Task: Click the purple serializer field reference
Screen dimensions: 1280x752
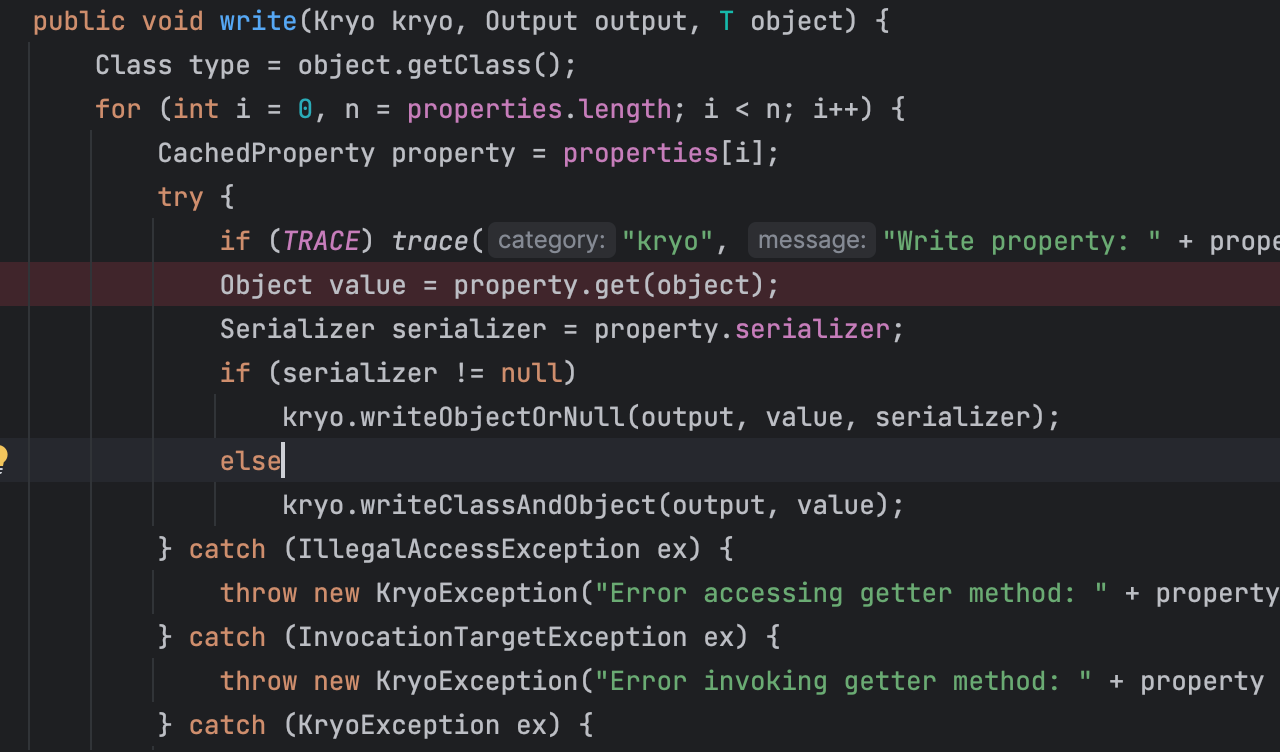Action: tap(811, 329)
